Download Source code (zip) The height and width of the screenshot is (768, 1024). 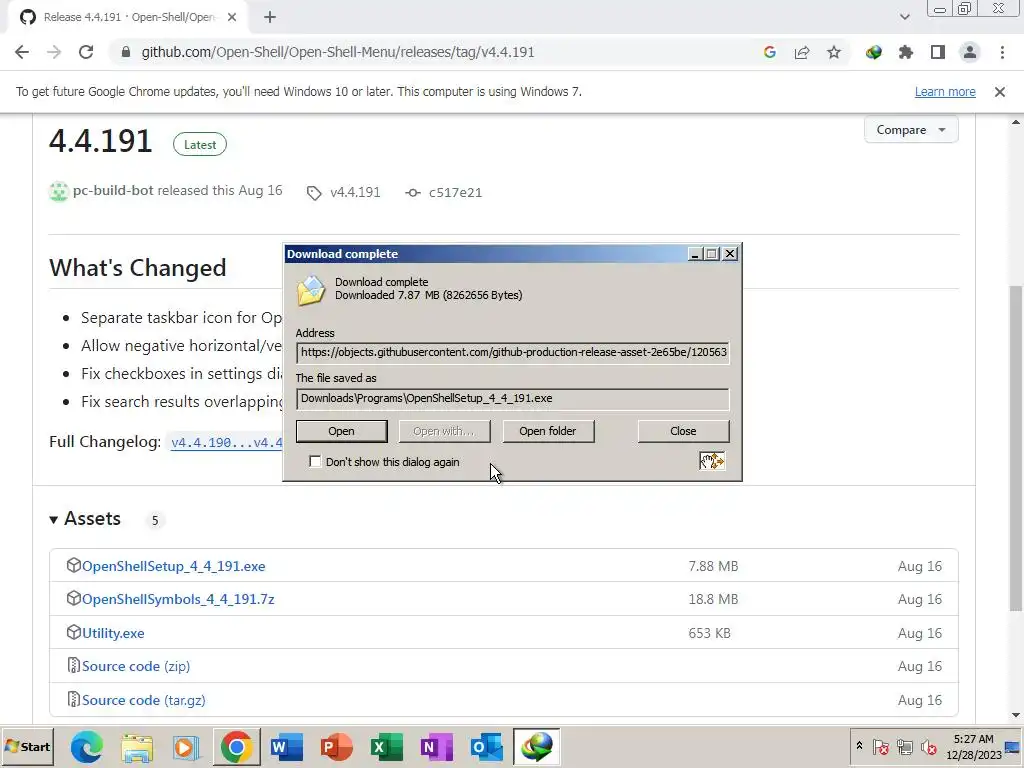[x=136, y=667]
